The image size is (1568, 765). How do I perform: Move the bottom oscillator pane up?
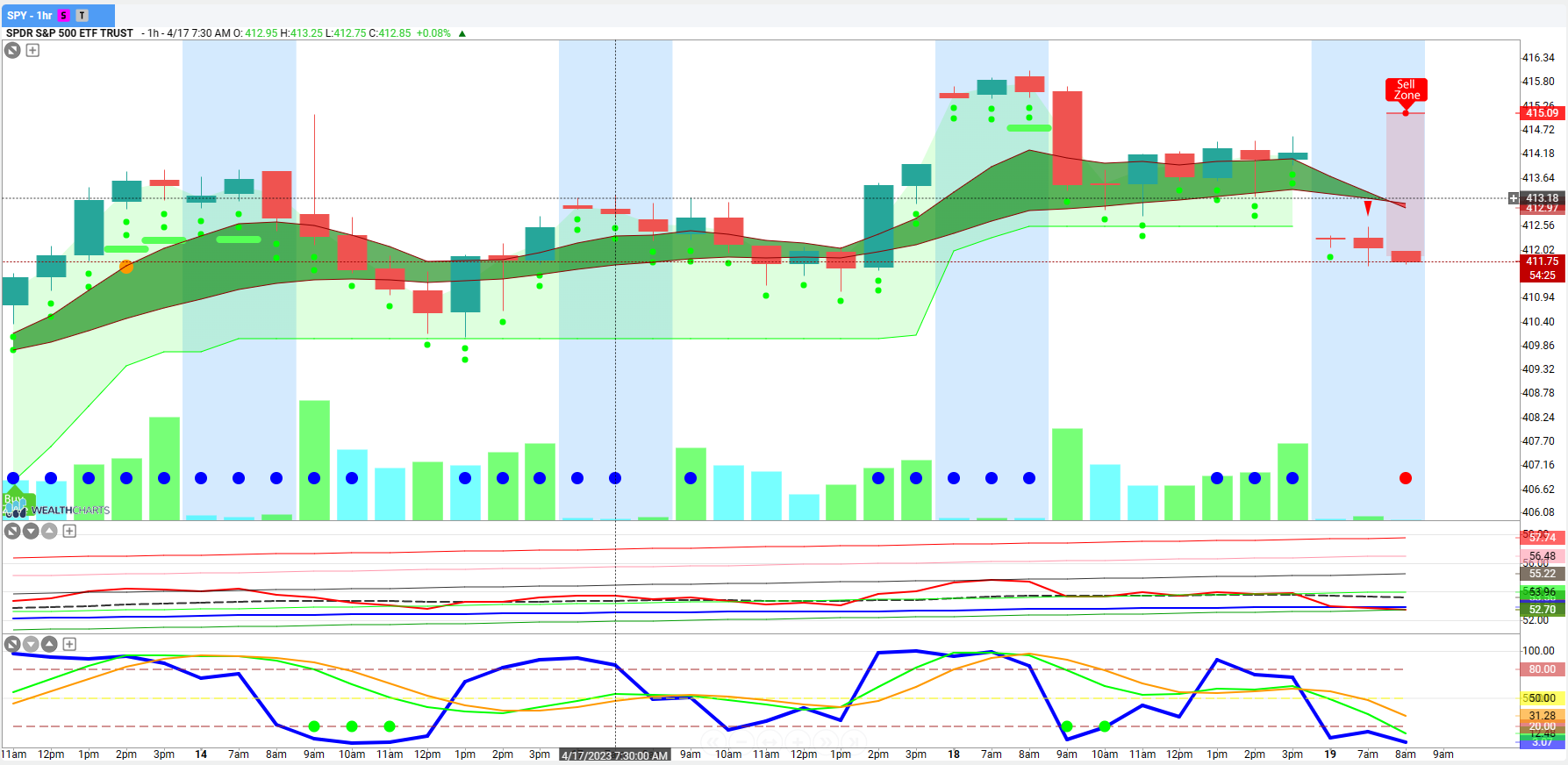click(x=49, y=644)
